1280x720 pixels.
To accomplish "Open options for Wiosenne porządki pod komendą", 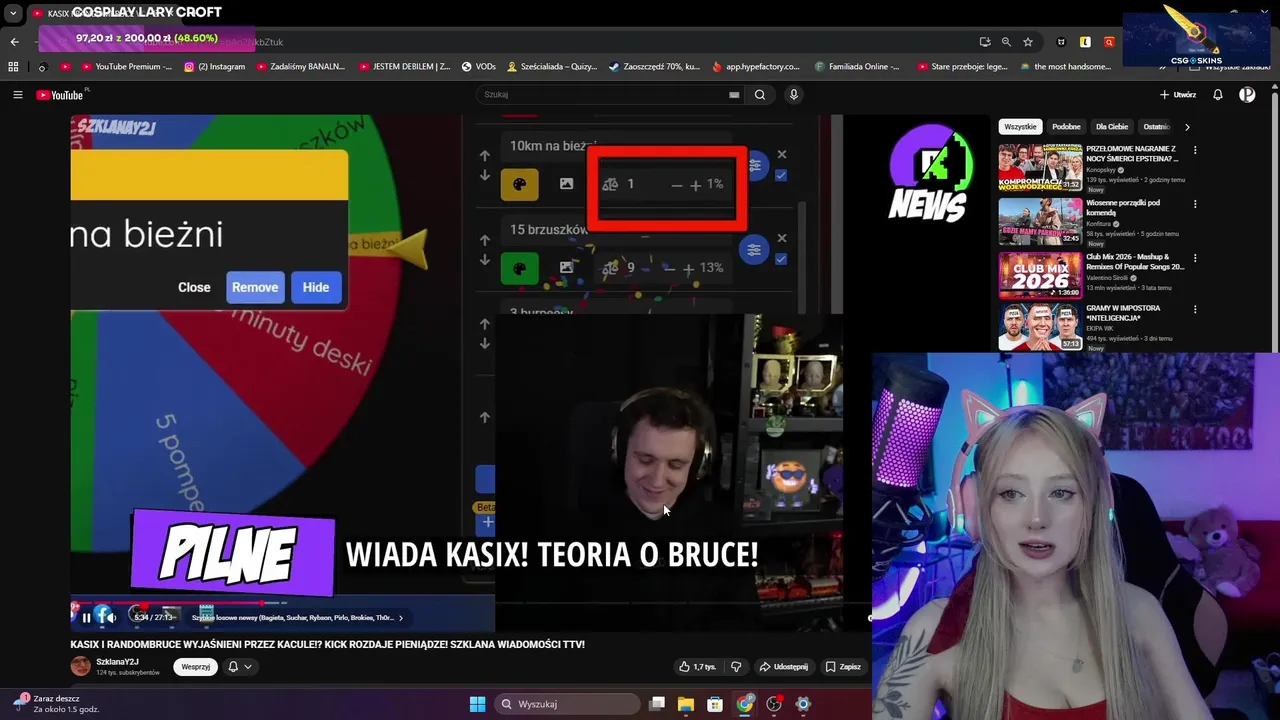I will pos(1194,205).
